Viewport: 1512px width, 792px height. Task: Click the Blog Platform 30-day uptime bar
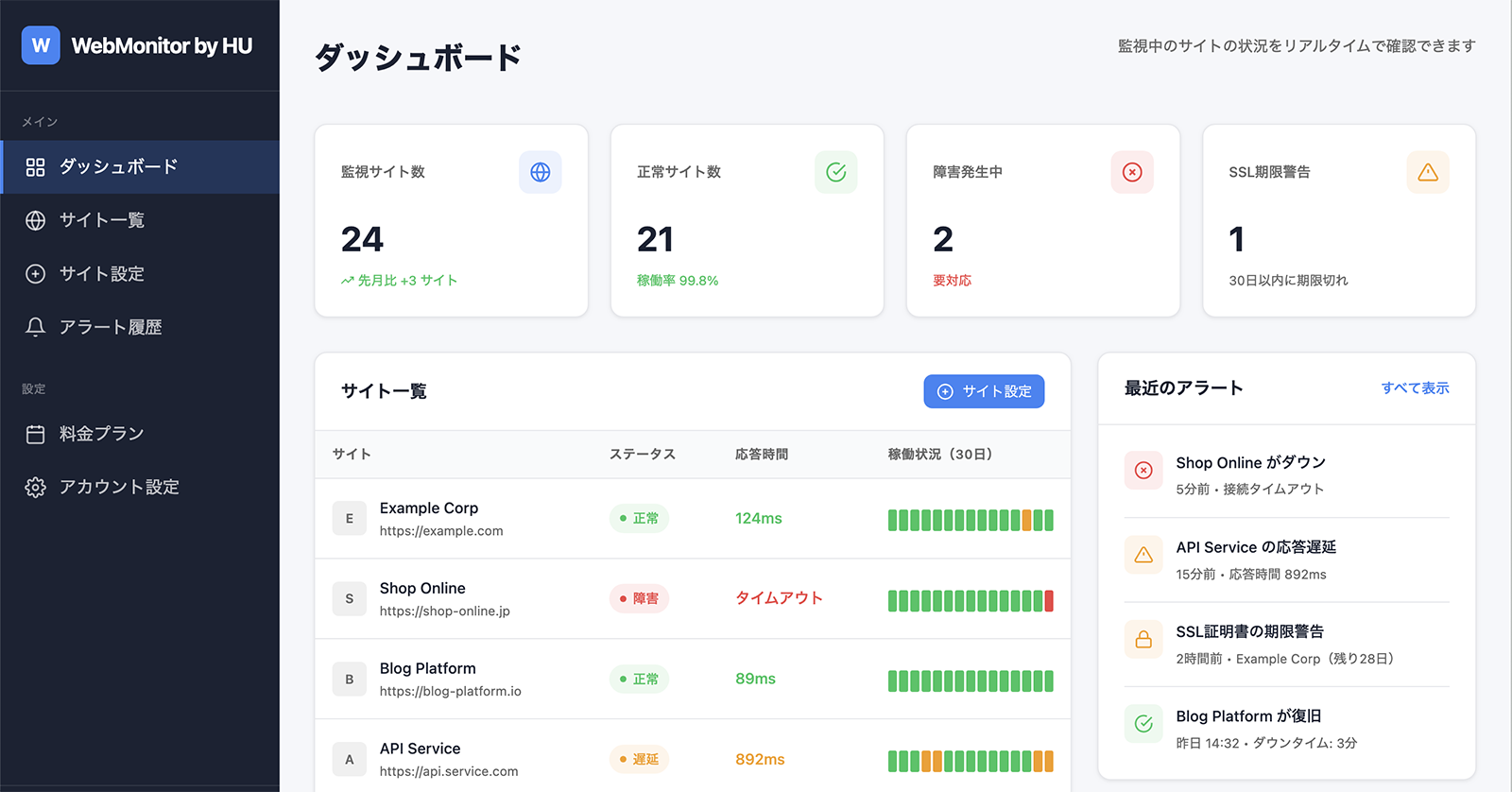click(x=971, y=680)
